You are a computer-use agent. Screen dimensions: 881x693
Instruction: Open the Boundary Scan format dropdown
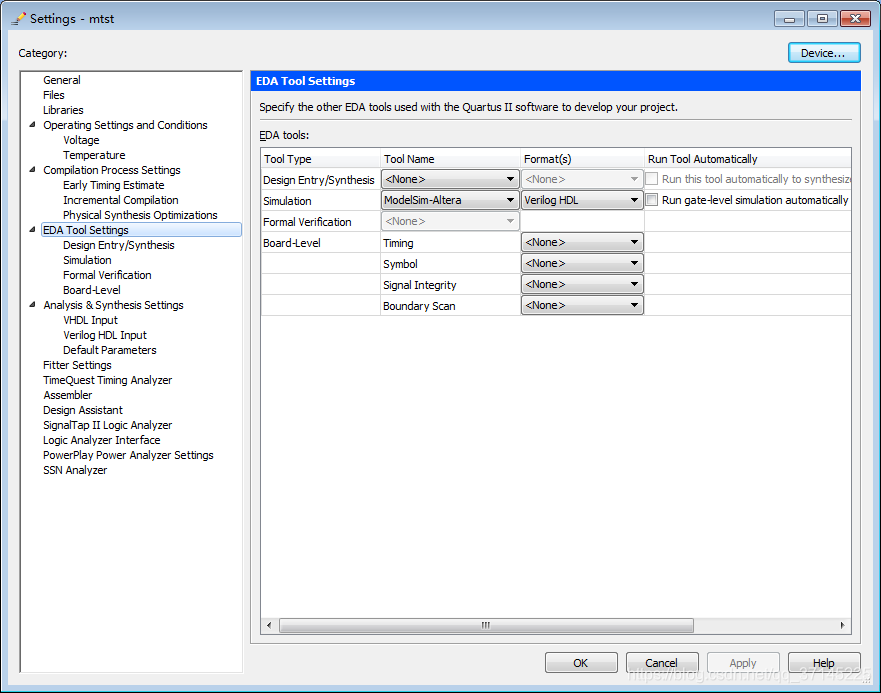[x=582, y=305]
